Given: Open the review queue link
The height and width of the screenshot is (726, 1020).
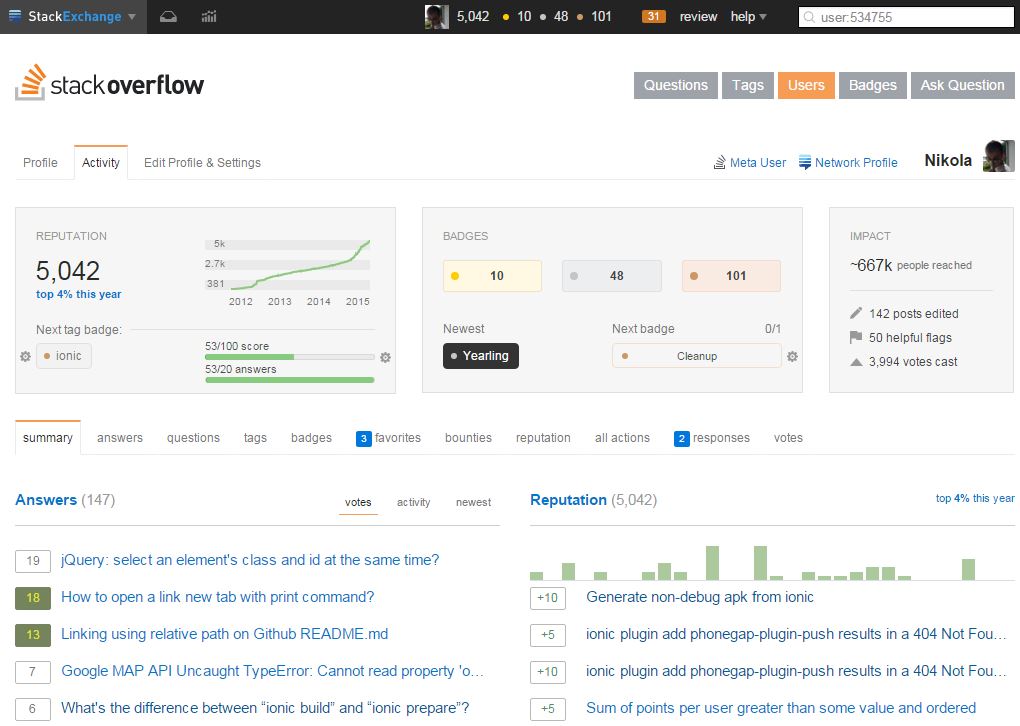Looking at the screenshot, I should (x=698, y=16).
